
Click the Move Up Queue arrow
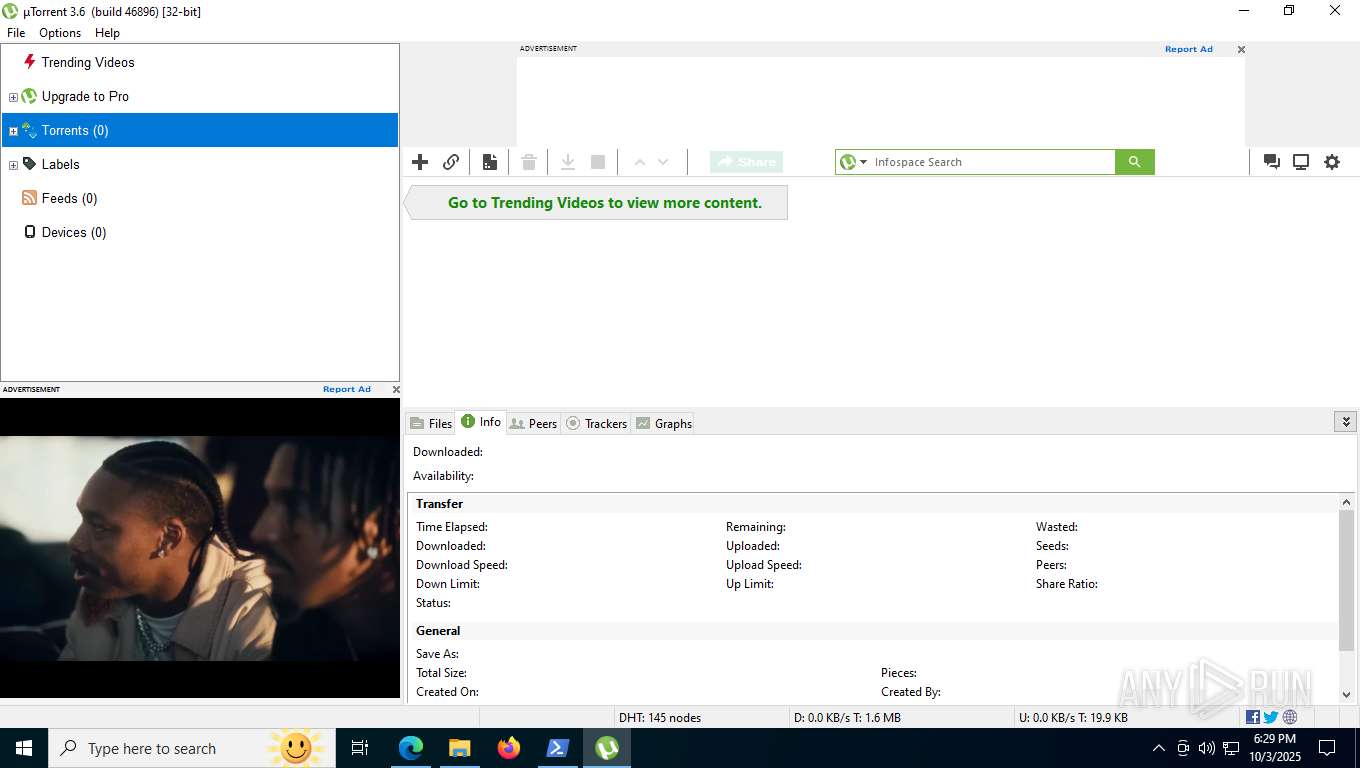click(640, 162)
